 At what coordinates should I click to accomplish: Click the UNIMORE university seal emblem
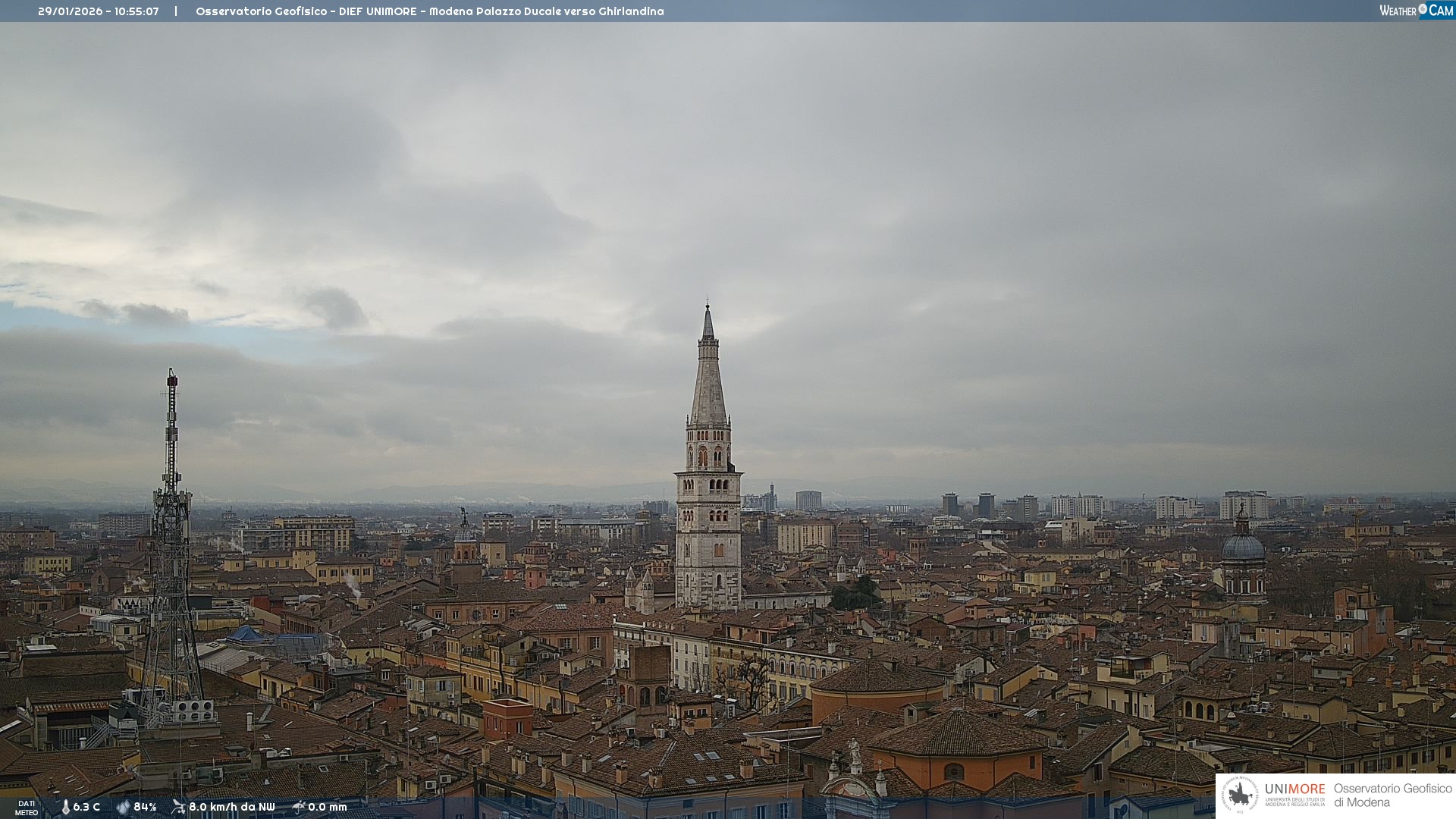click(x=1240, y=795)
